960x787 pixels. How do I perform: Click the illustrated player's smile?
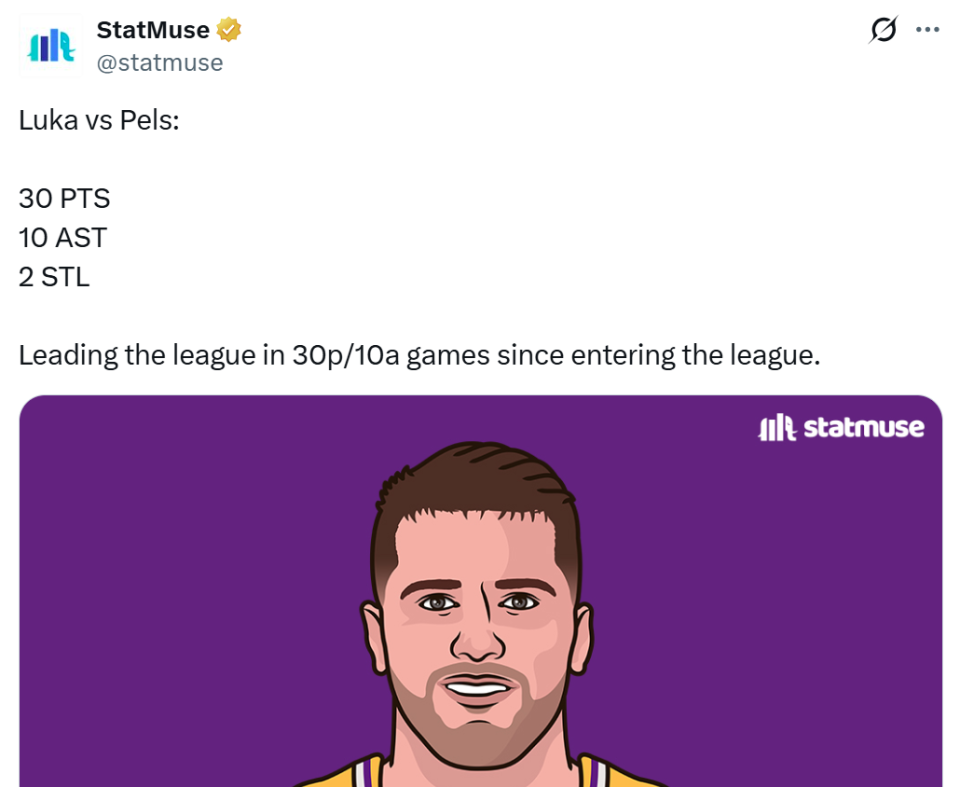click(476, 688)
